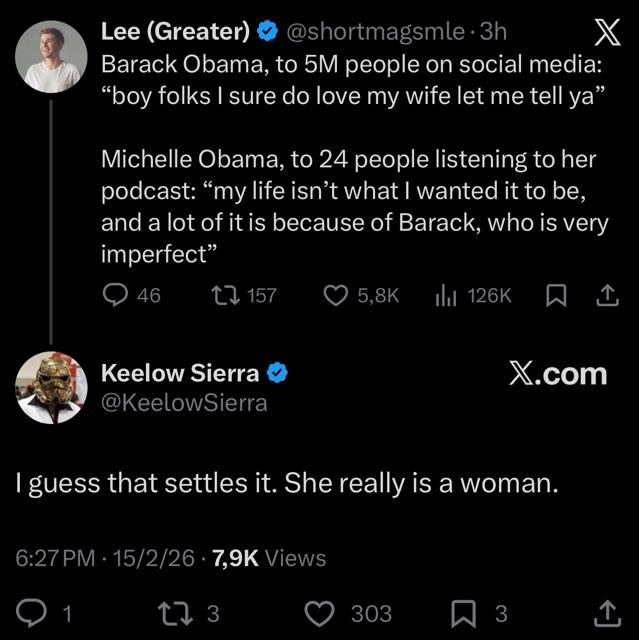Like Lee's post with 5,8K likes
639x640 pixels.
336,295
